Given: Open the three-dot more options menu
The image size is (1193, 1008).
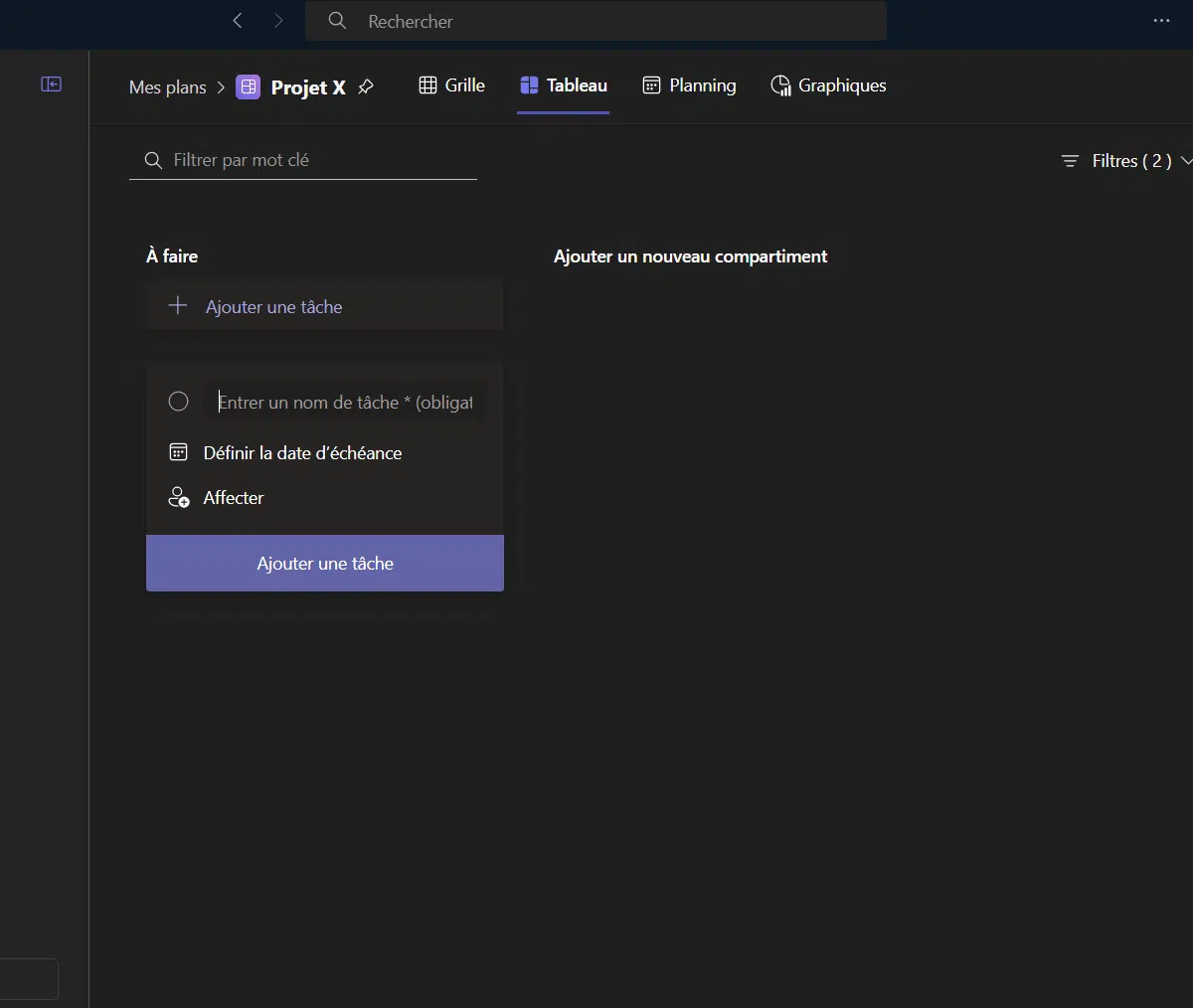Looking at the screenshot, I should pyautogui.click(x=1161, y=21).
